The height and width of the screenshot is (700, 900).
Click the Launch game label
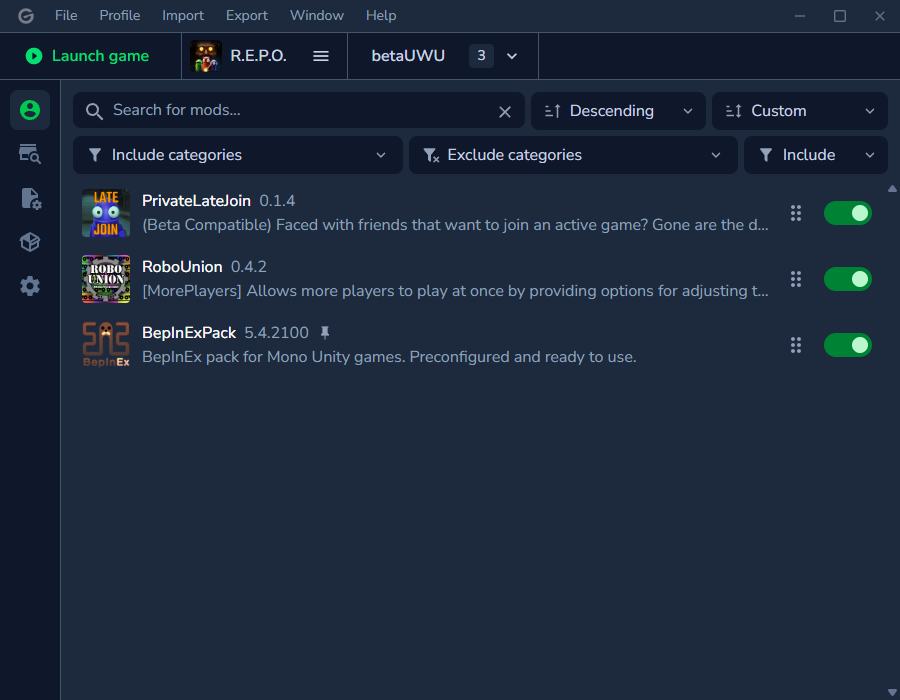tap(100, 56)
